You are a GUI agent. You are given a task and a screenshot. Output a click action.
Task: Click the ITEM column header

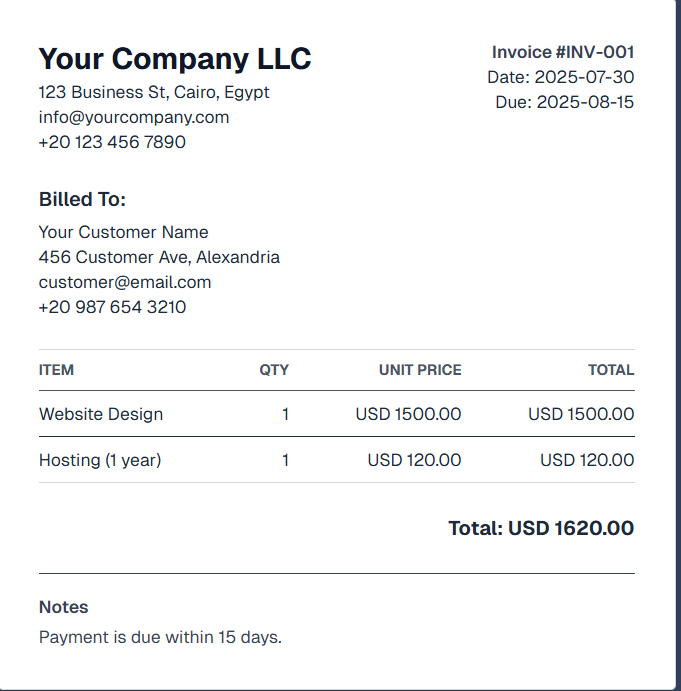click(56, 370)
